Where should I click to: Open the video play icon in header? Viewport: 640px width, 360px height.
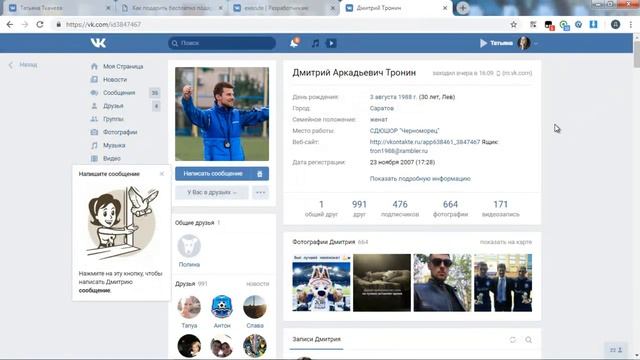click(x=331, y=43)
